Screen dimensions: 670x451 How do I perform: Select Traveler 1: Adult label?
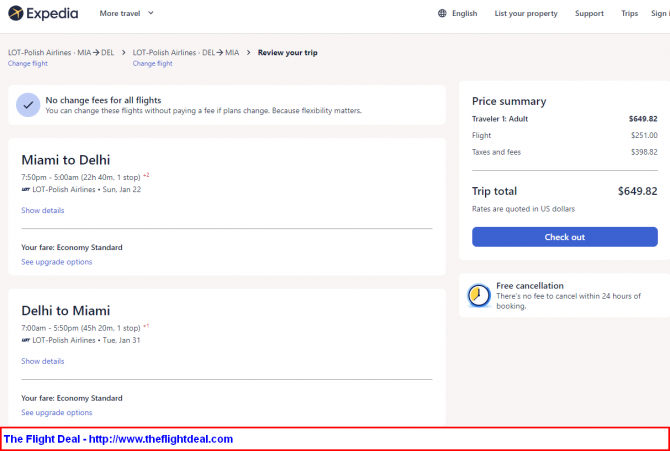pos(500,119)
